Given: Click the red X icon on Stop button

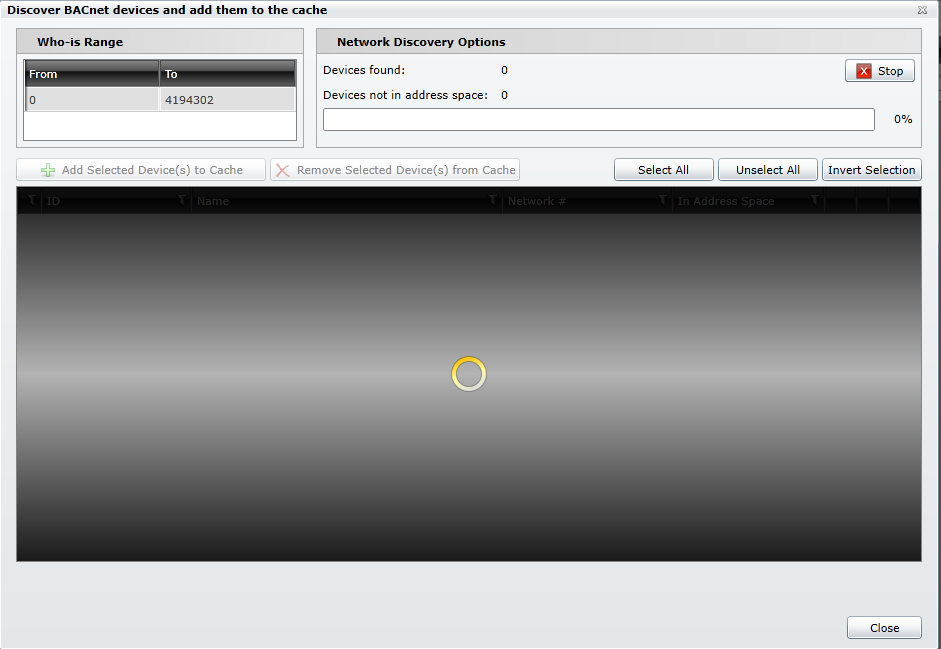Looking at the screenshot, I should click(x=864, y=71).
